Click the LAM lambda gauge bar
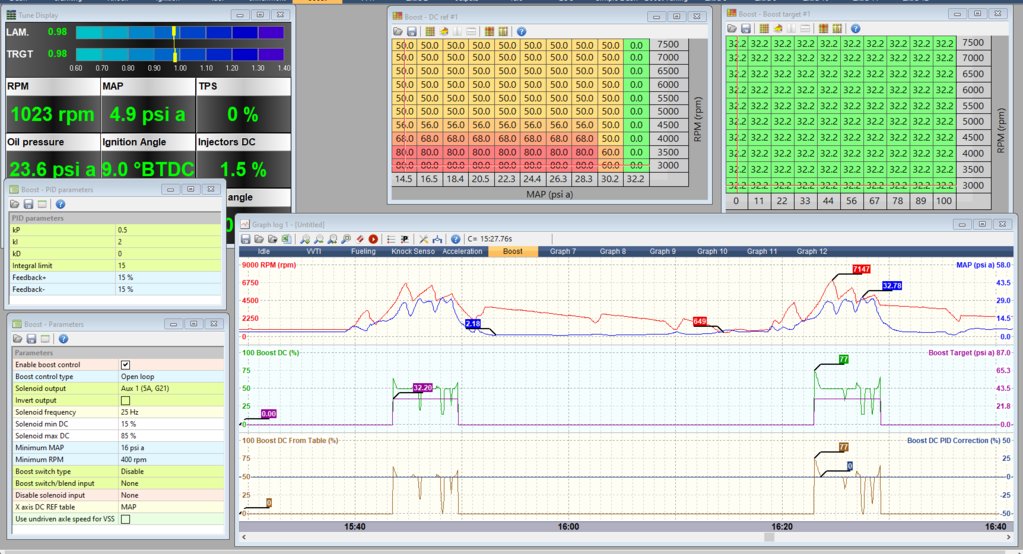 tap(179, 32)
